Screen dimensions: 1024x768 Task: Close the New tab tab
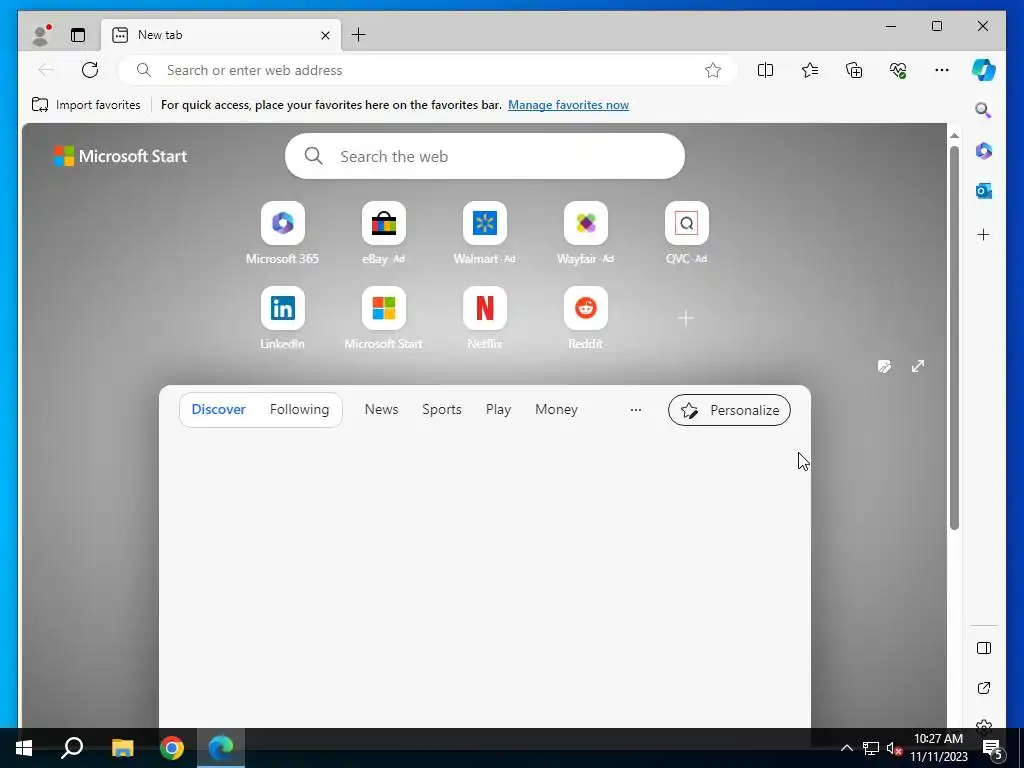325,35
